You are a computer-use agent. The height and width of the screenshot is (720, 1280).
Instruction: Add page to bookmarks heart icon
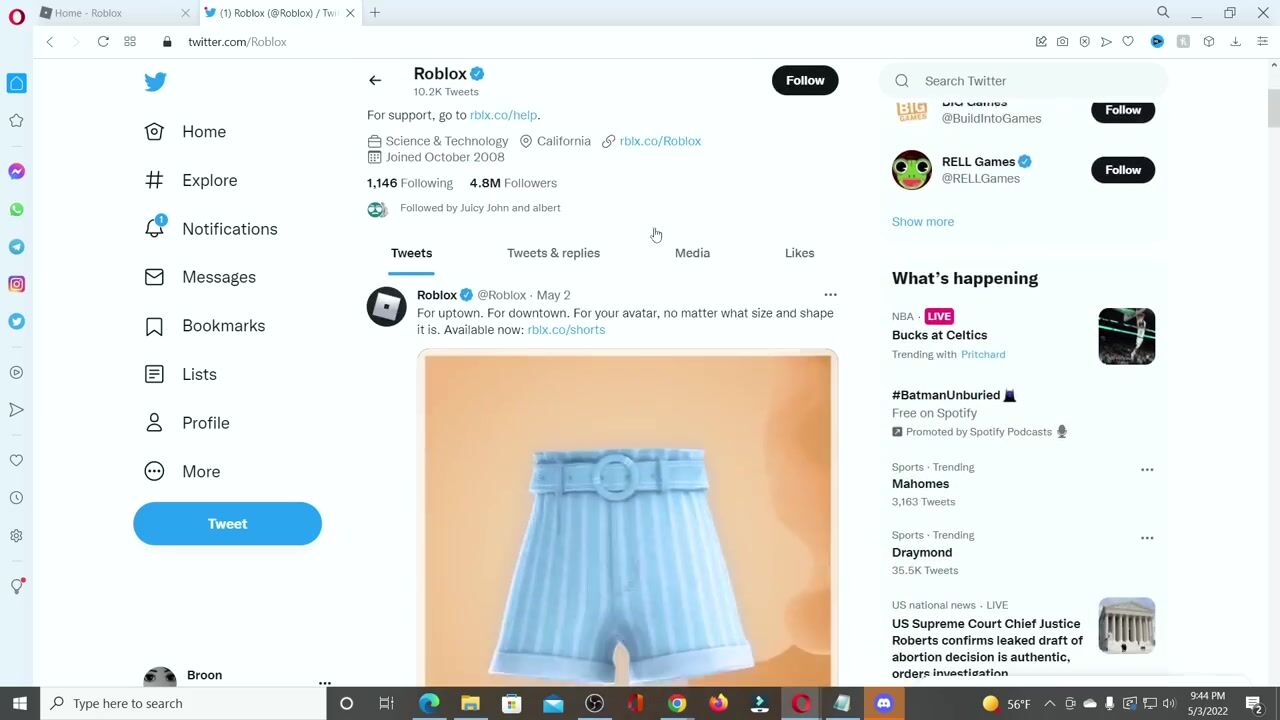click(x=1128, y=42)
